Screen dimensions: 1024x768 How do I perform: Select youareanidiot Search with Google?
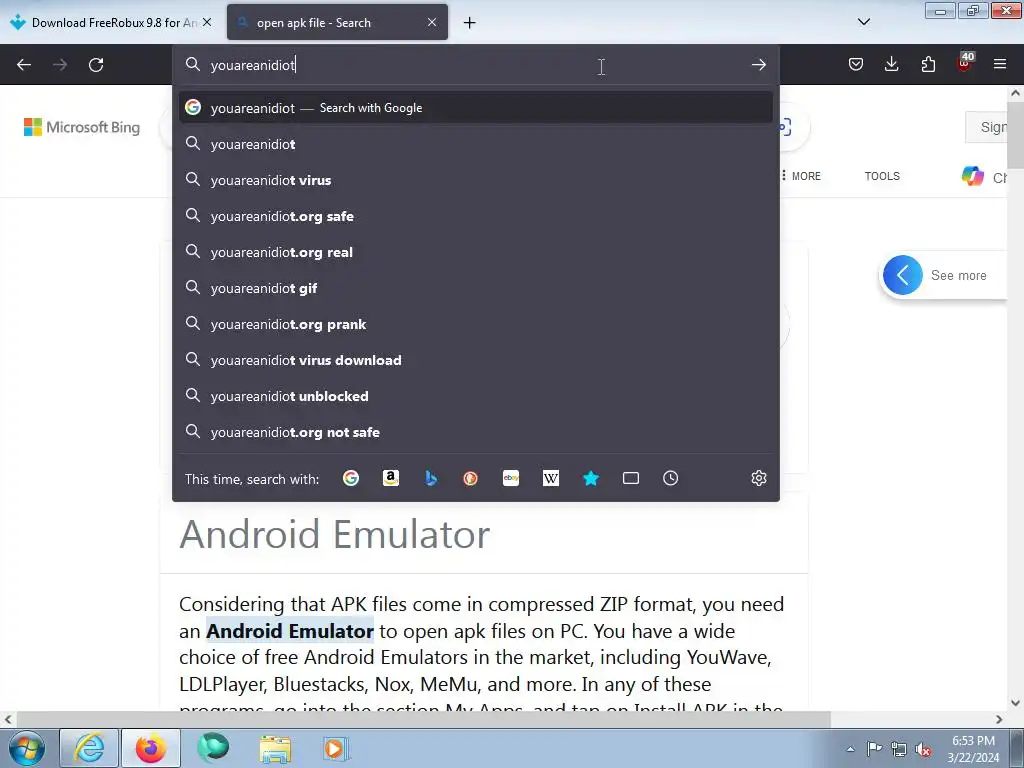475,108
